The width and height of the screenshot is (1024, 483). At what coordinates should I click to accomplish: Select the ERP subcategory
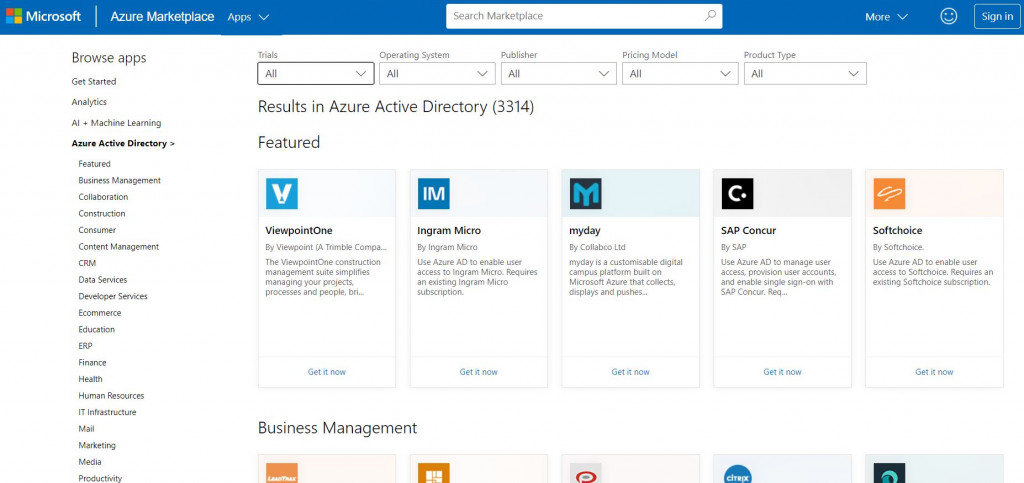pyautogui.click(x=86, y=346)
